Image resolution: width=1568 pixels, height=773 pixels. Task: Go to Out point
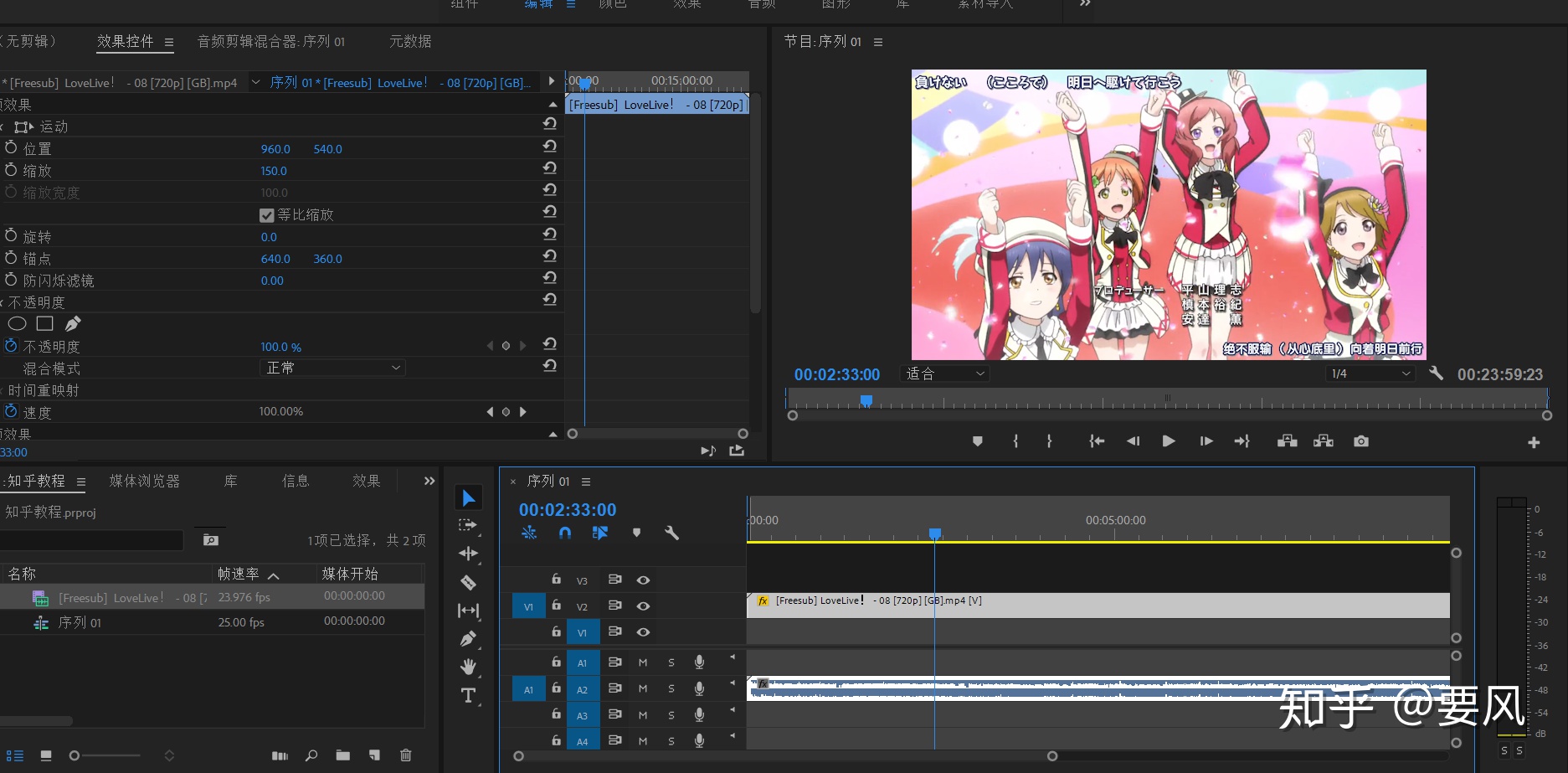pos(1242,441)
